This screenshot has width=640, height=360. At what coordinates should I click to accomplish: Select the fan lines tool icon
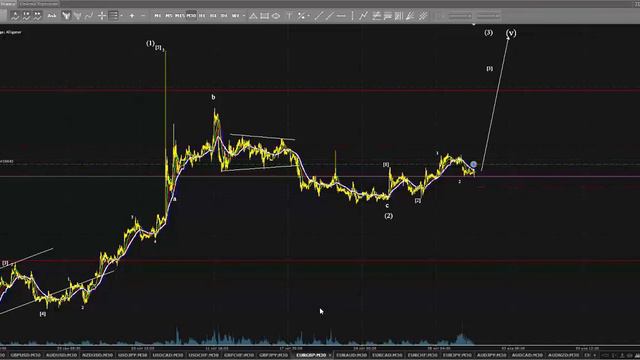coord(410,16)
